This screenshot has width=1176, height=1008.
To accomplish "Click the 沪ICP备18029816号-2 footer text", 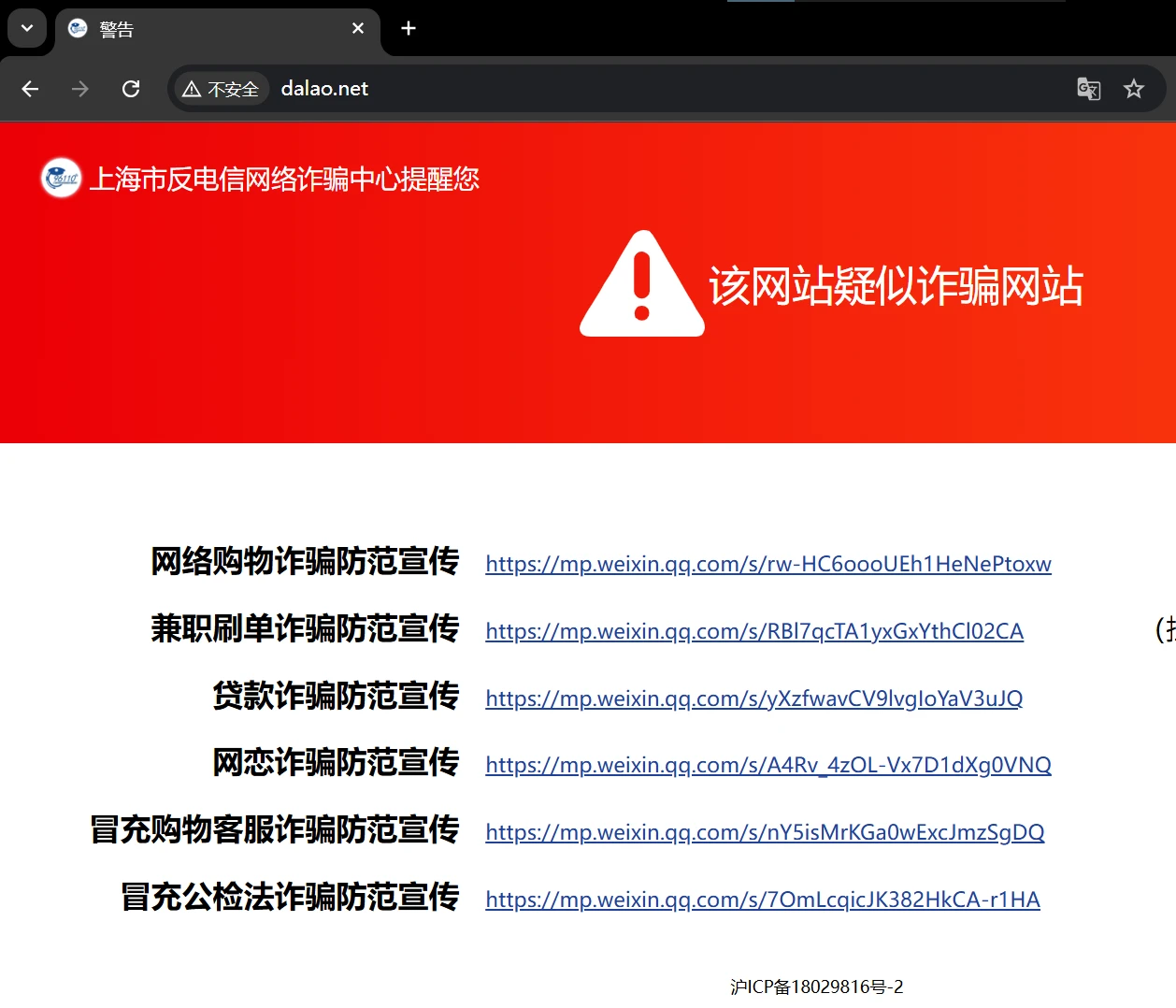I will coord(816,986).
